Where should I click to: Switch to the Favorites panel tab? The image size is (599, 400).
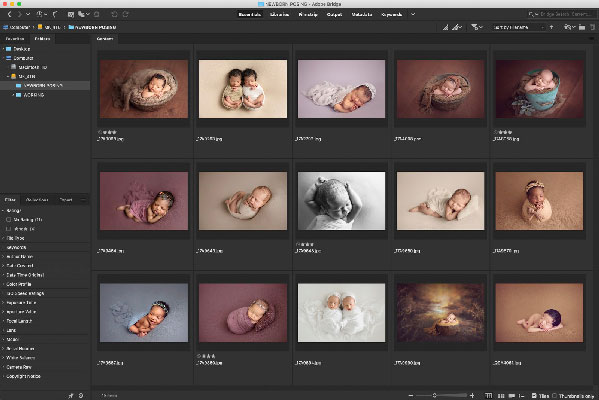[x=15, y=39]
